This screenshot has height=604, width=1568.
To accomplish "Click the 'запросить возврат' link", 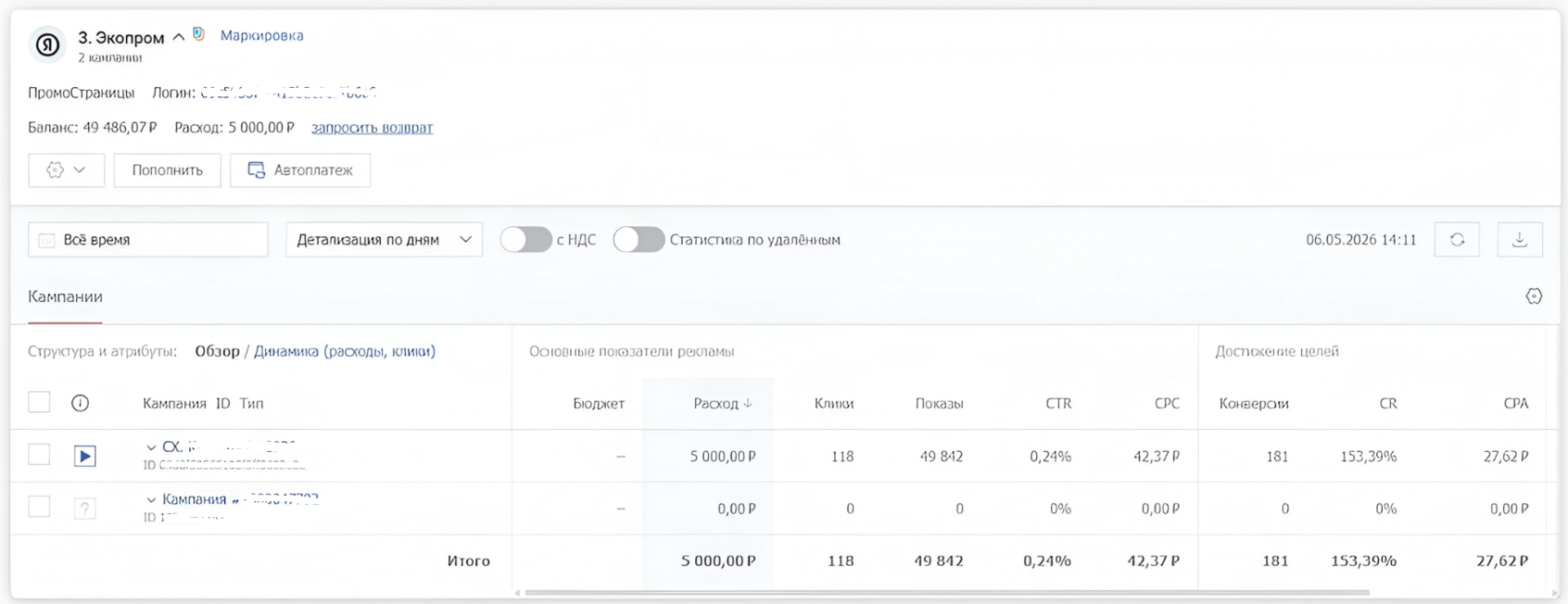I will 372,128.
